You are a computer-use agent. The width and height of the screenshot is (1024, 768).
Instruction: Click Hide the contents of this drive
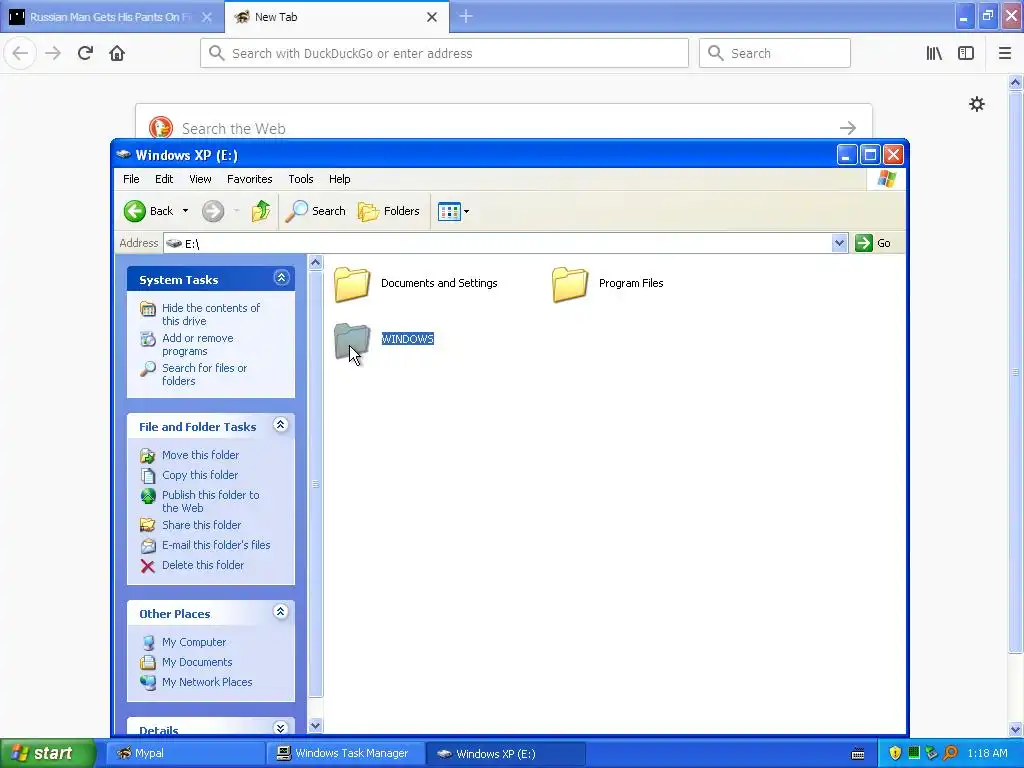[x=210, y=314]
